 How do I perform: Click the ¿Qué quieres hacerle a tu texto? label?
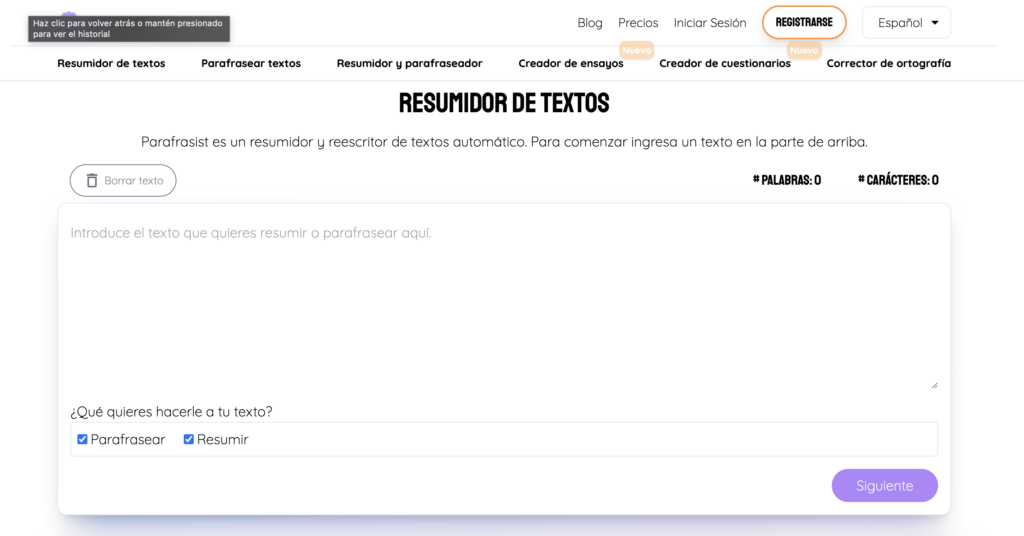pyautogui.click(x=171, y=412)
